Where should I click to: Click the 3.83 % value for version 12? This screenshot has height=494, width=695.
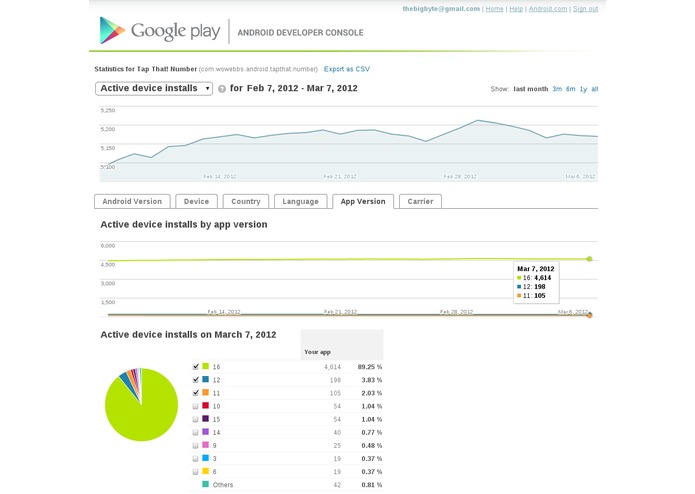[371, 380]
